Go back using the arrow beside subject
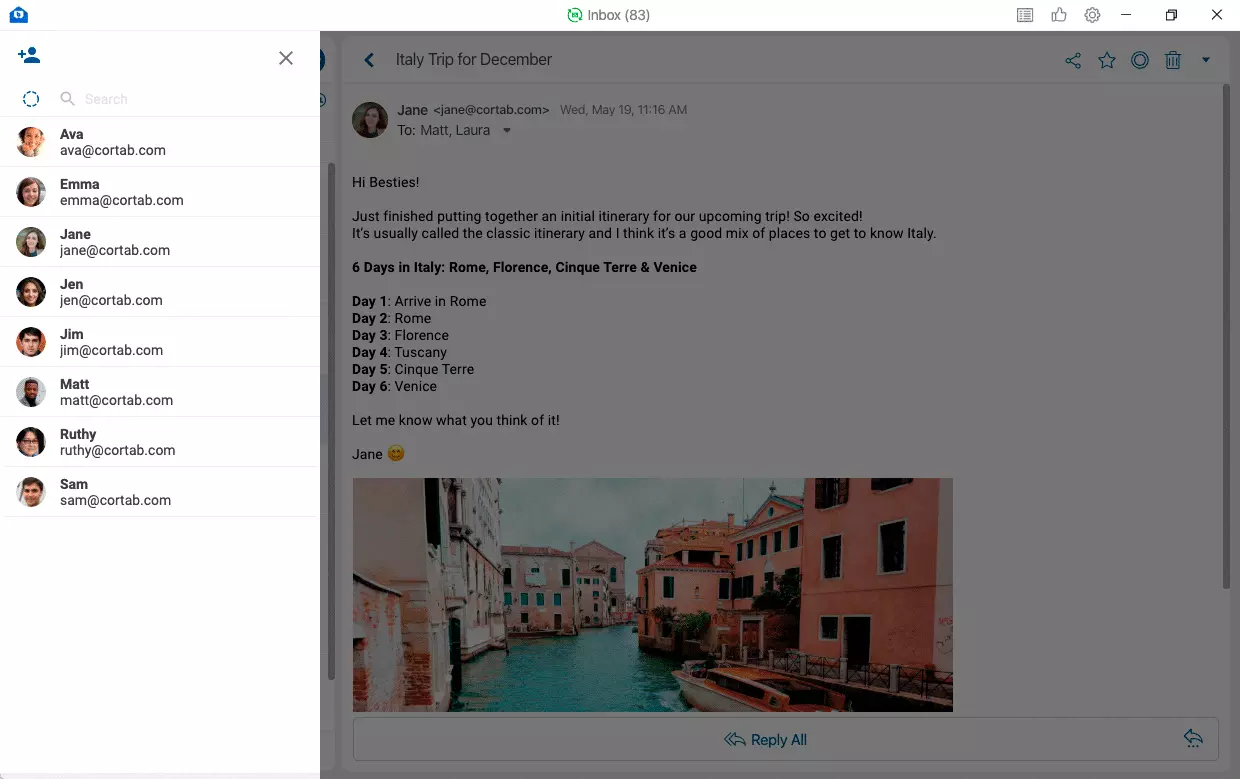Screen dimensions: 1240x779 [x=369, y=60]
